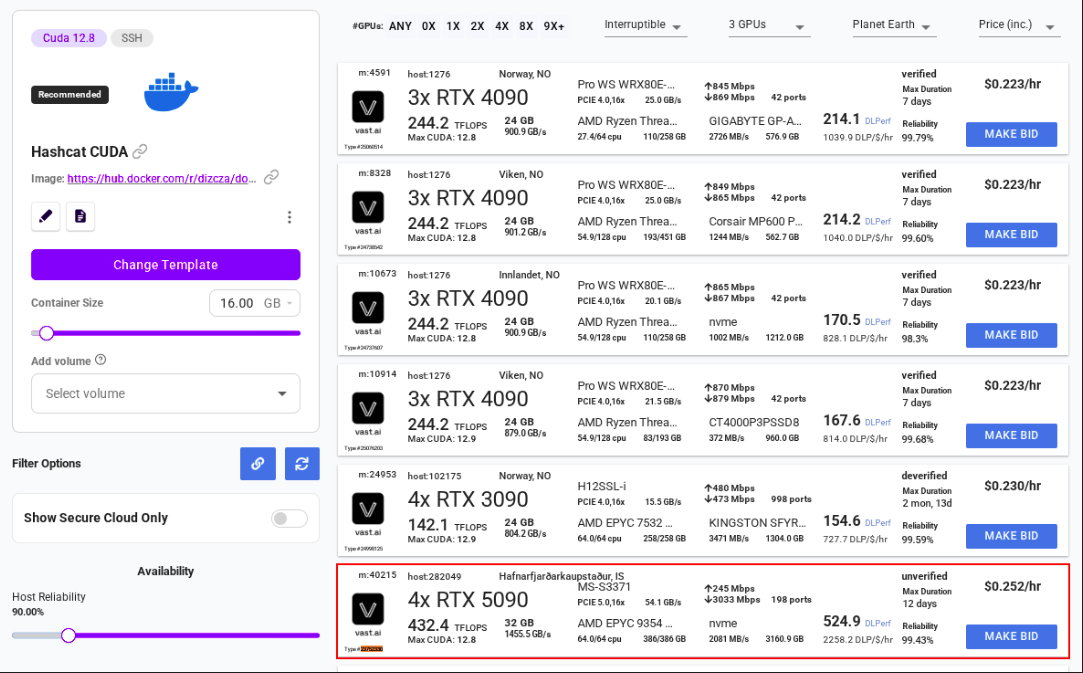Click the Add volume help icon
This screenshot has height=673, width=1083.
pos(101,359)
